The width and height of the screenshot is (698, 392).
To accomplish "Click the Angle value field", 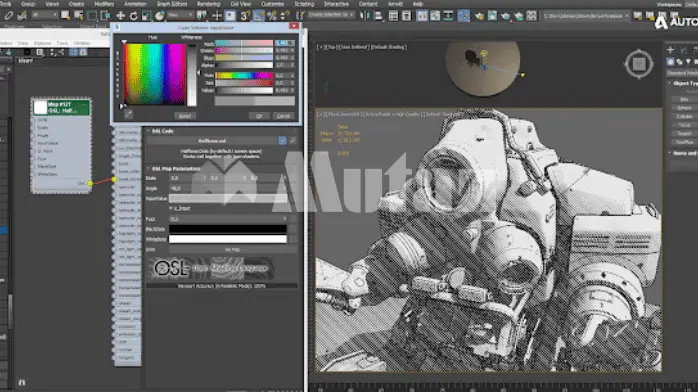I will (227, 189).
